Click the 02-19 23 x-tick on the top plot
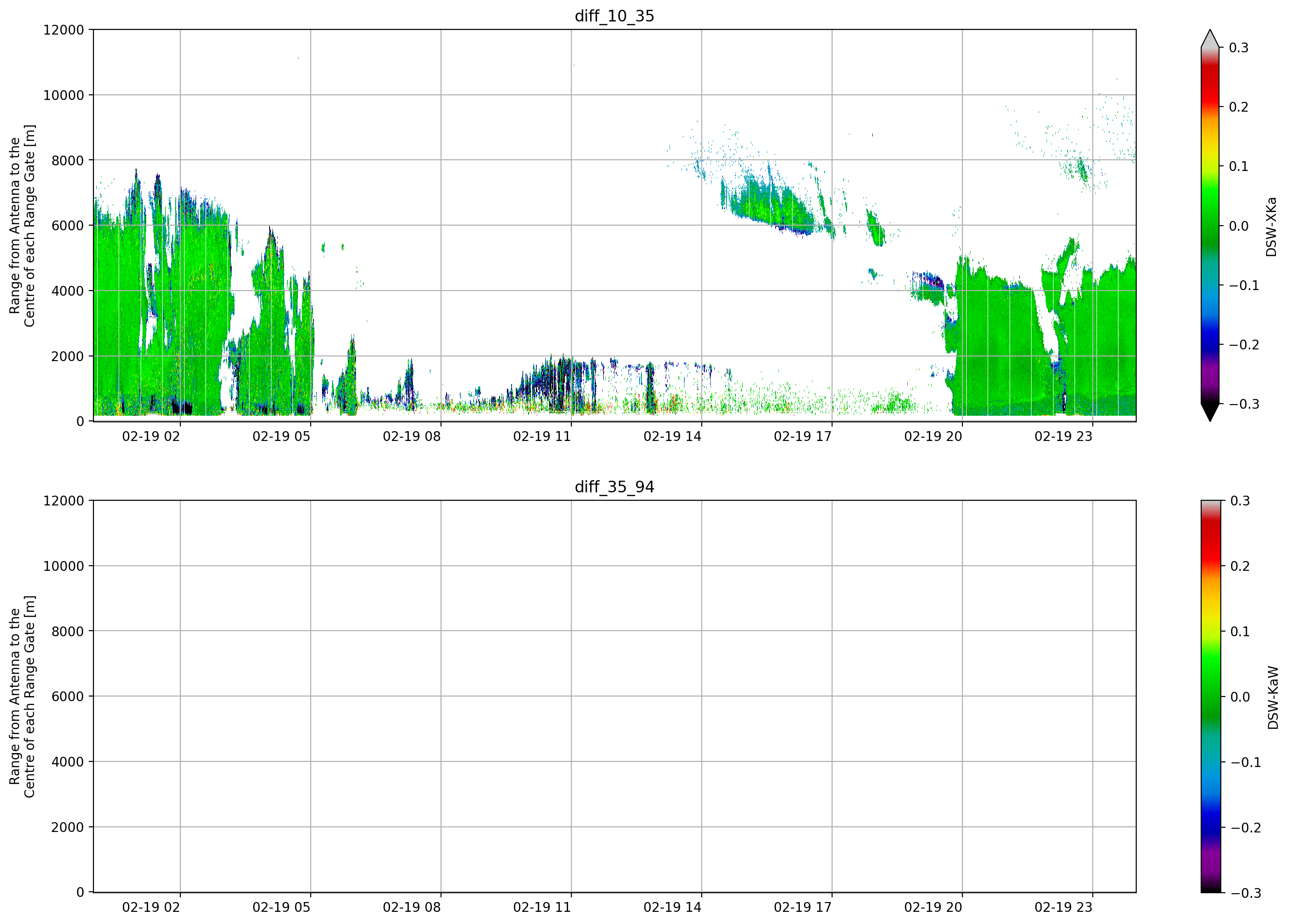Image resolution: width=1289 pixels, height=924 pixels. point(1063,436)
